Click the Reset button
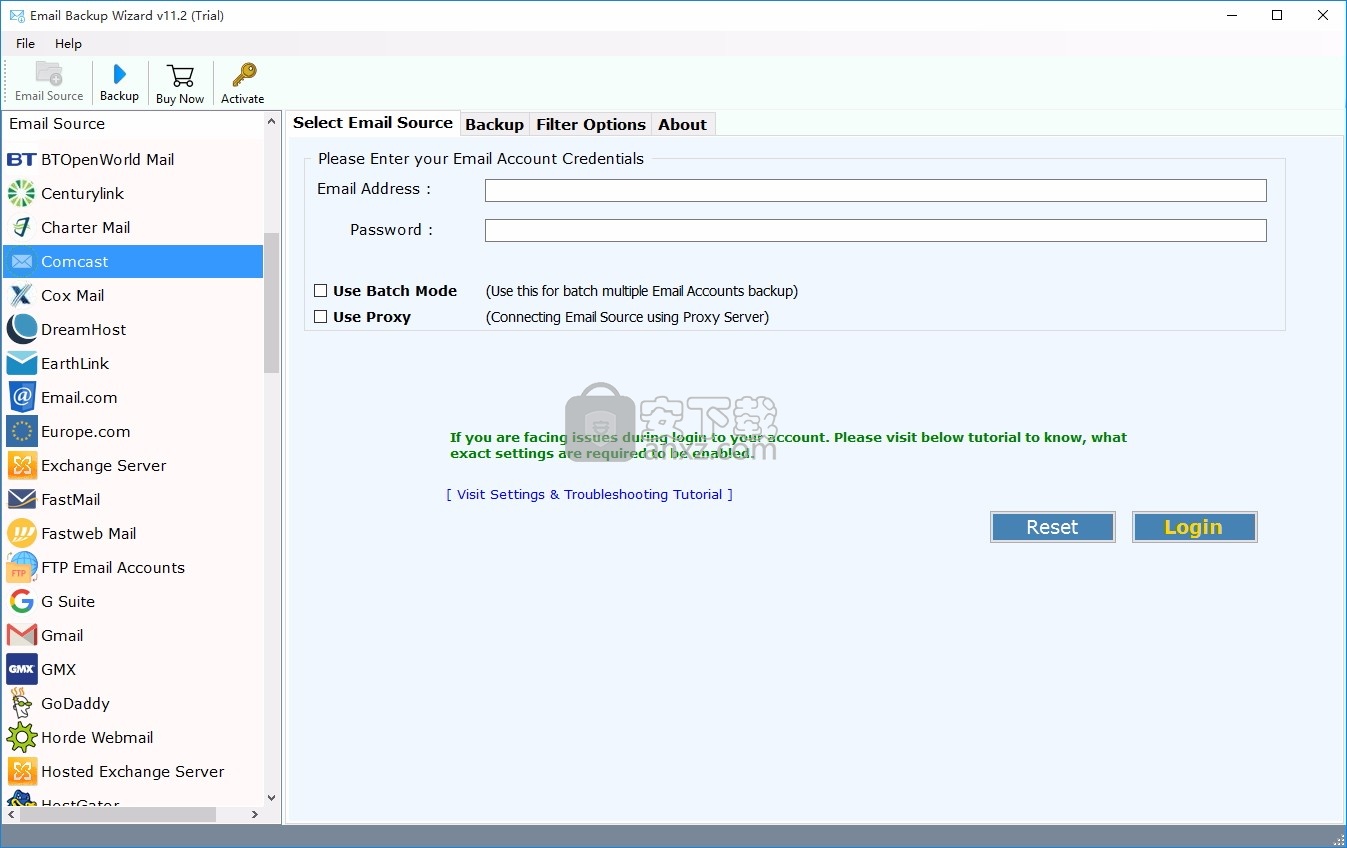This screenshot has height=848, width=1347. pos(1052,527)
